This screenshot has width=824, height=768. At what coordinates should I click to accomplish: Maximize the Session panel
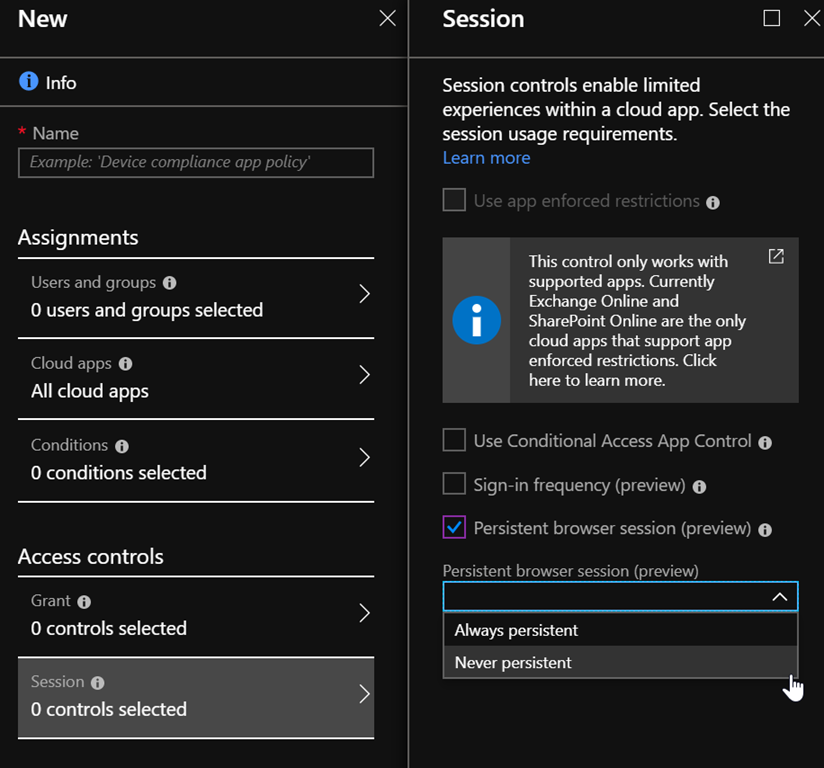(x=771, y=18)
